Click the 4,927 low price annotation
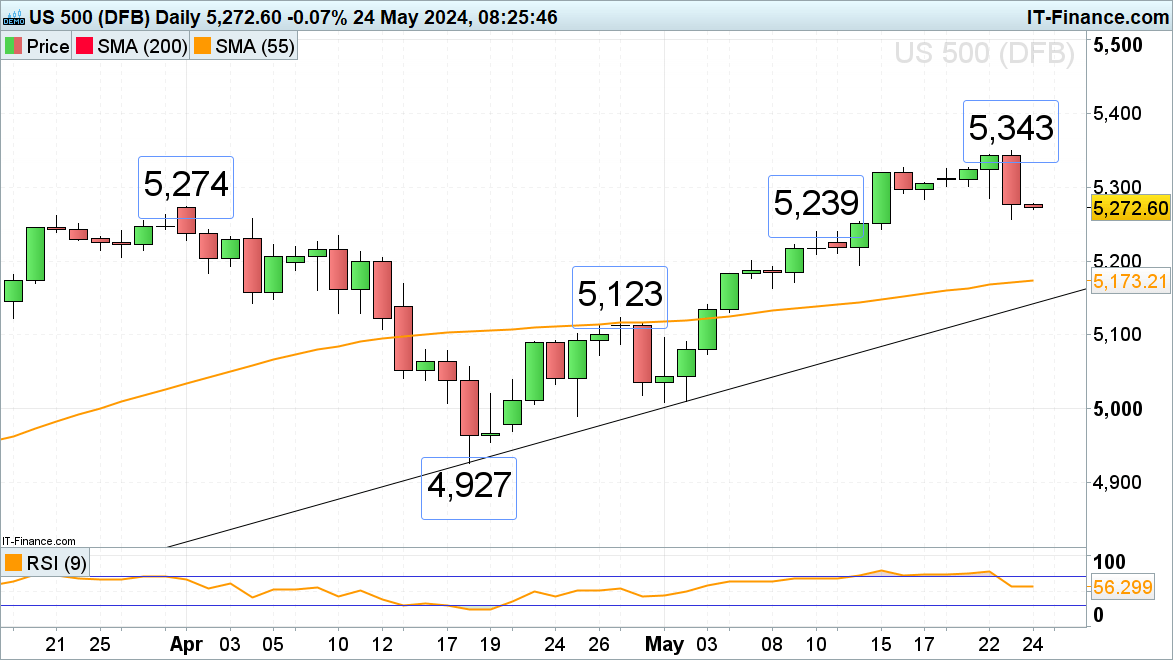The height and width of the screenshot is (660, 1173). (469, 487)
